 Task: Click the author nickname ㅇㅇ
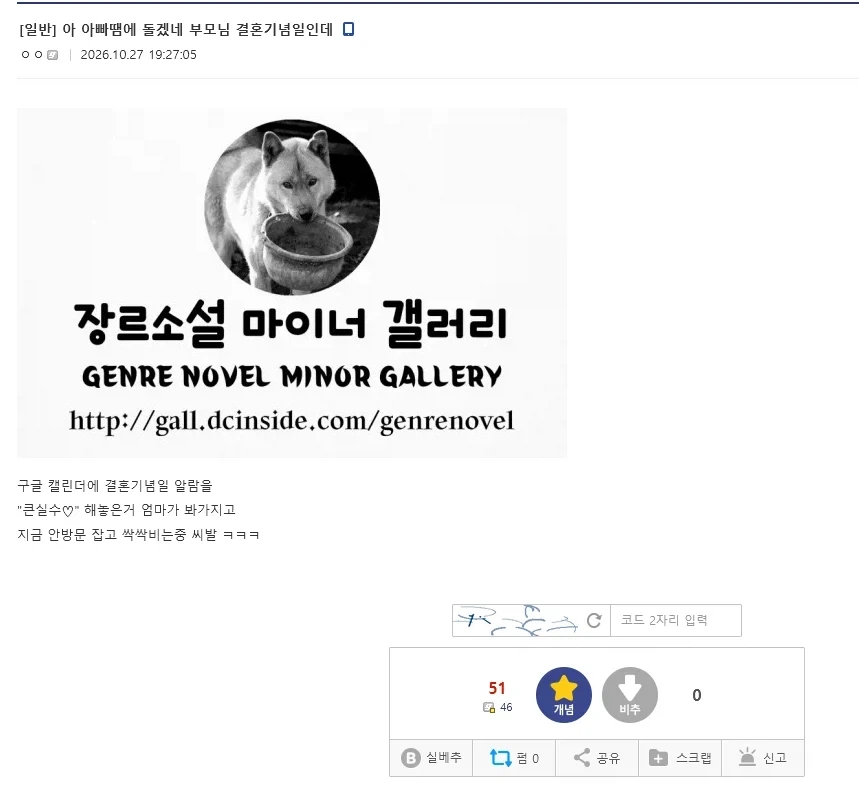32,55
